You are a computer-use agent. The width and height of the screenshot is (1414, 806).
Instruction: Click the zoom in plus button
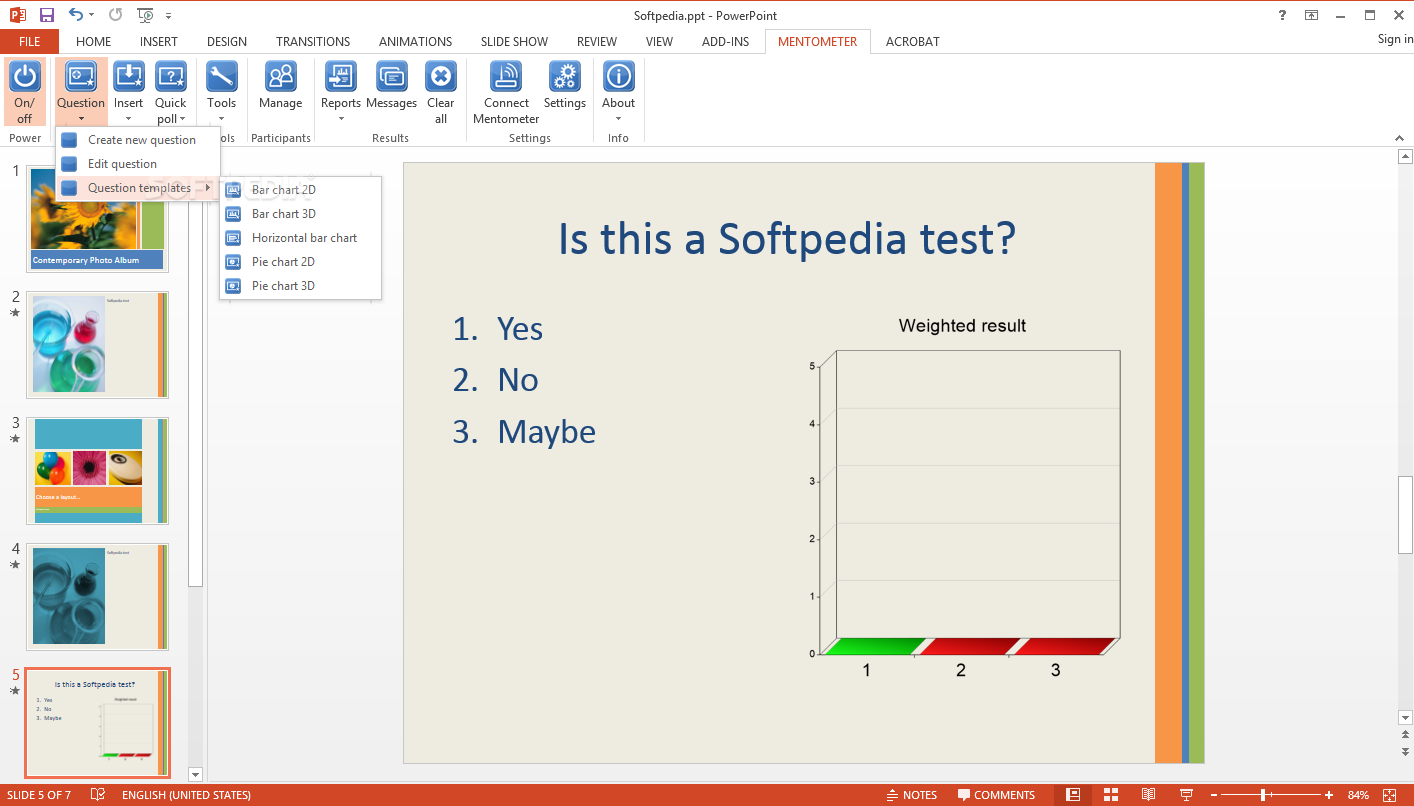coord(1329,795)
